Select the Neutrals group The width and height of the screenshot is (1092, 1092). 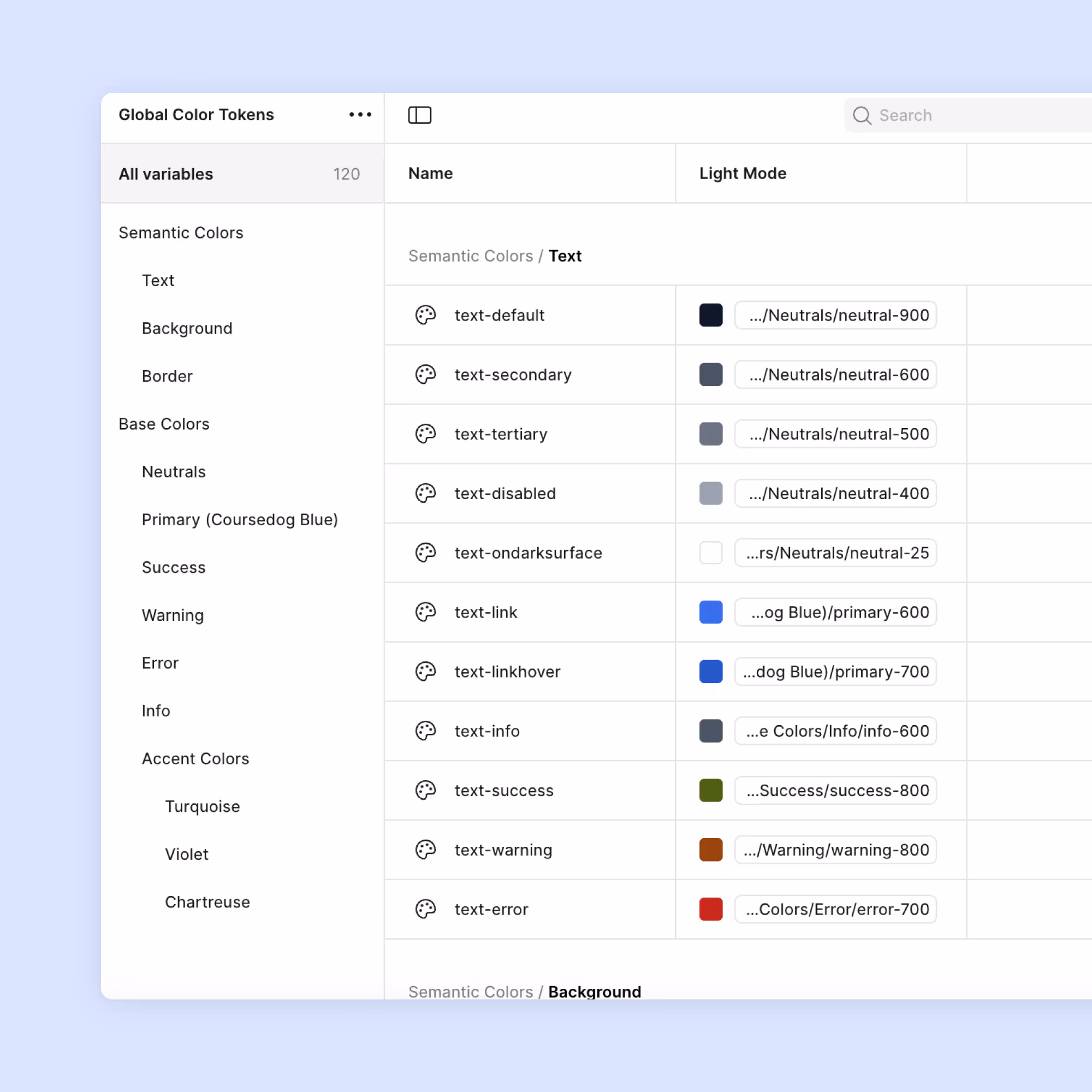[174, 472]
